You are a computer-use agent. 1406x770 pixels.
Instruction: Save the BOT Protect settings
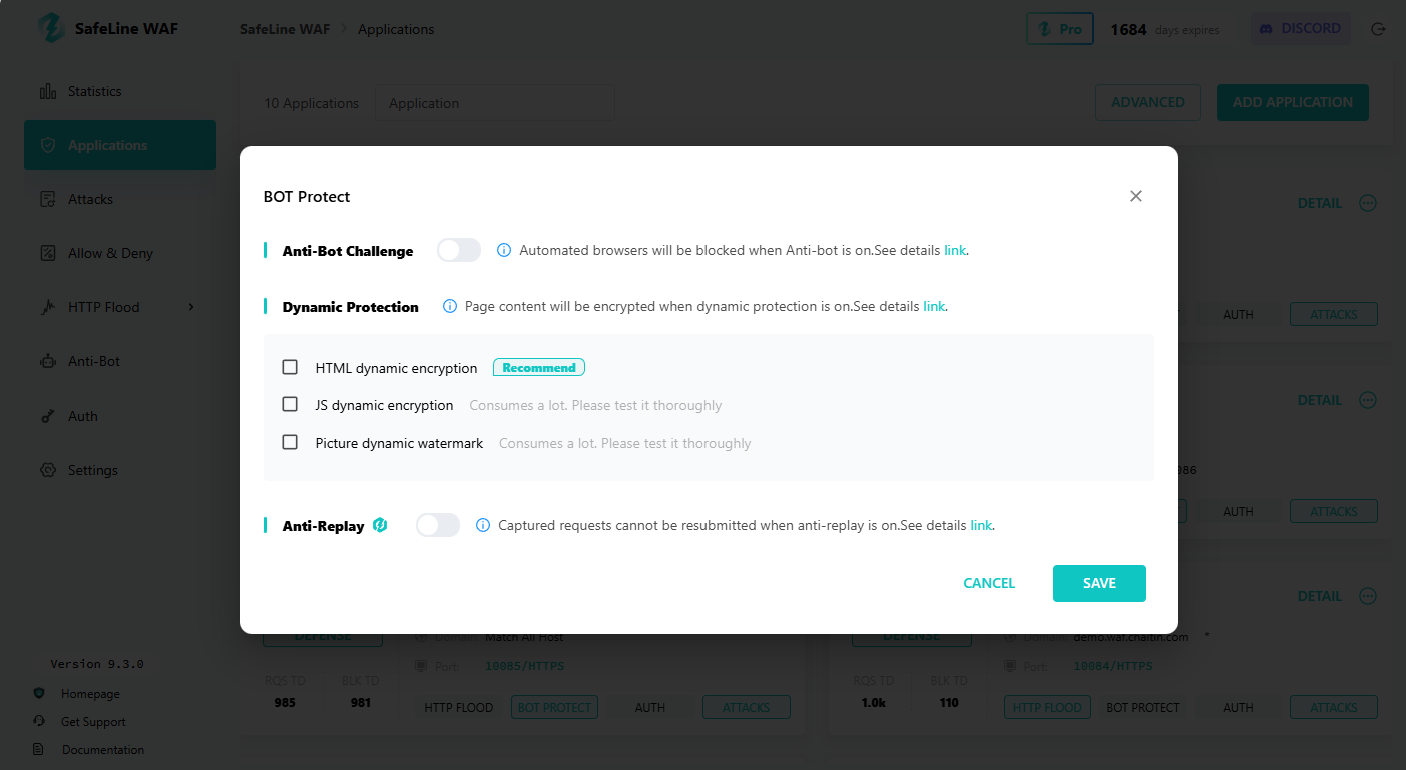coord(1099,583)
